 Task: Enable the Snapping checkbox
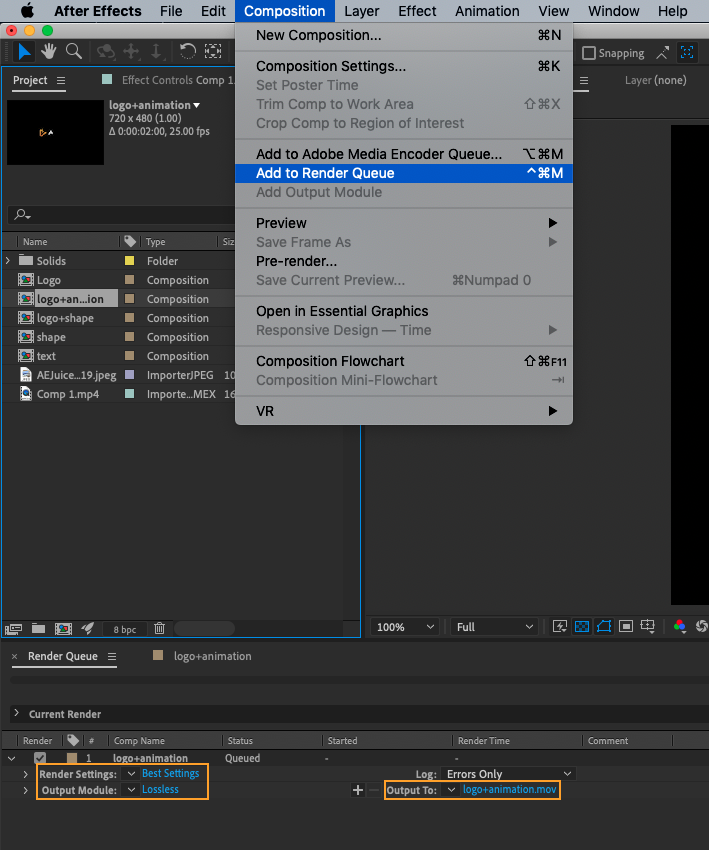(589, 53)
